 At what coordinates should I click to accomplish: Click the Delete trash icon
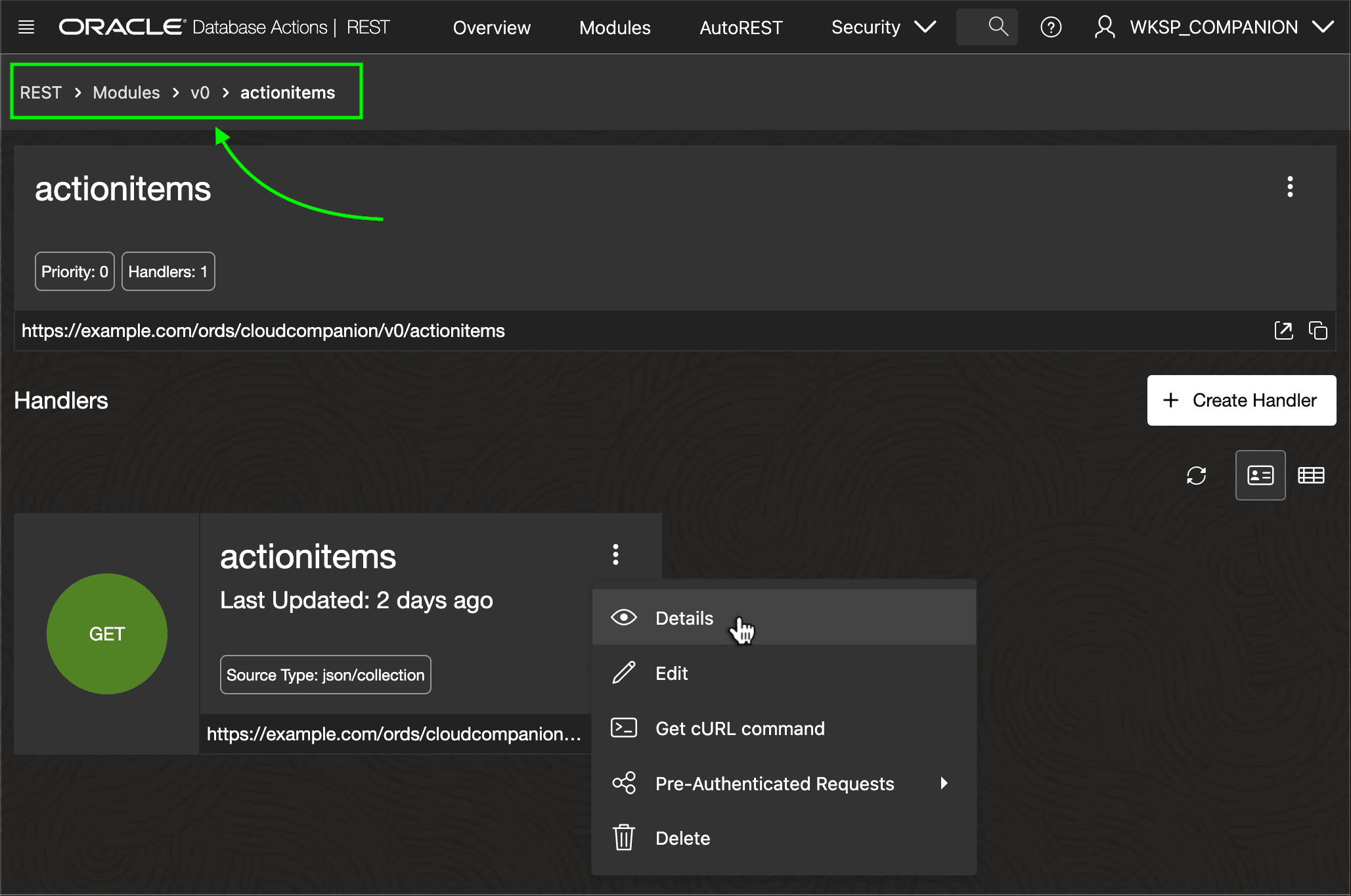point(623,838)
